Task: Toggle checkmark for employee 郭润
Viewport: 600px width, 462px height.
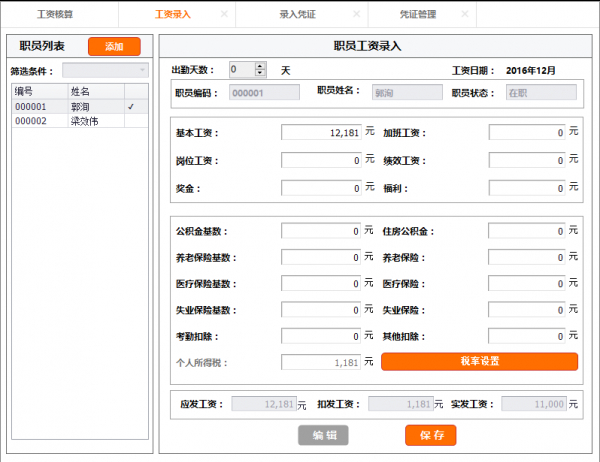Action: click(x=130, y=106)
